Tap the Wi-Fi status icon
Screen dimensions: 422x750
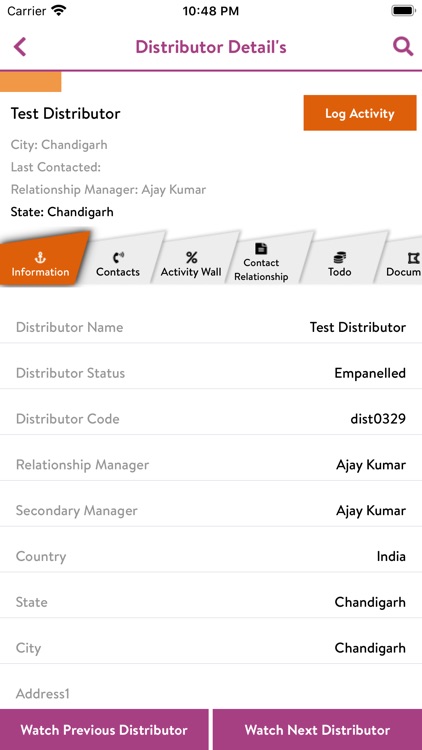(59, 11)
